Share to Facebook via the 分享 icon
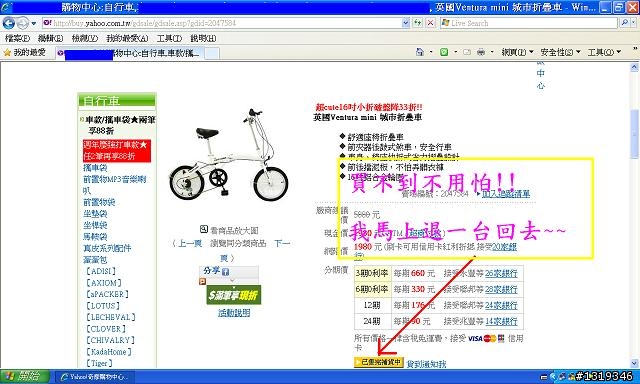Screen dimensions: 640x384 point(225,271)
